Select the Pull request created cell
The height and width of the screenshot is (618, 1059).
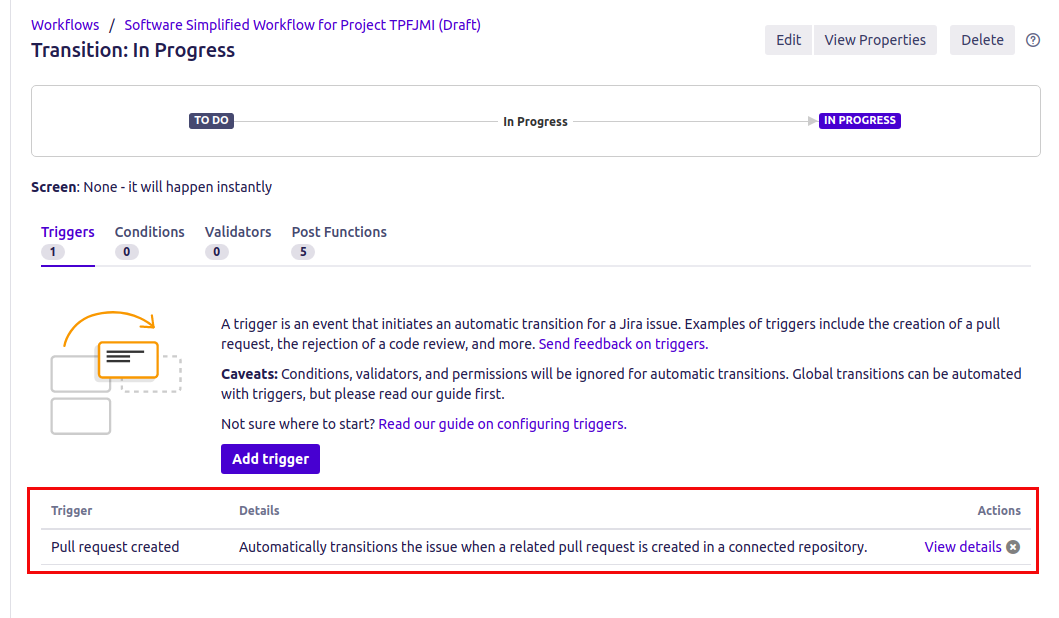[x=115, y=547]
